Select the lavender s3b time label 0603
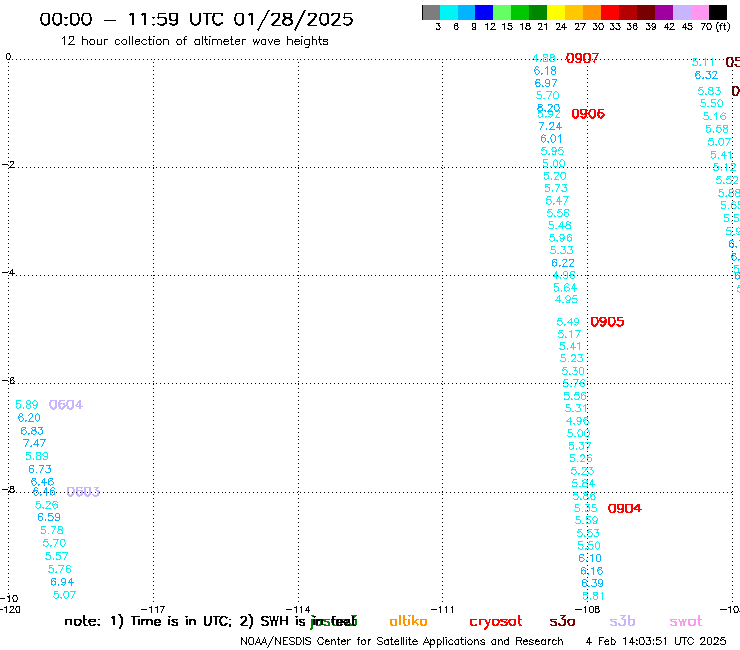This screenshot has width=740, height=650. tap(83, 492)
